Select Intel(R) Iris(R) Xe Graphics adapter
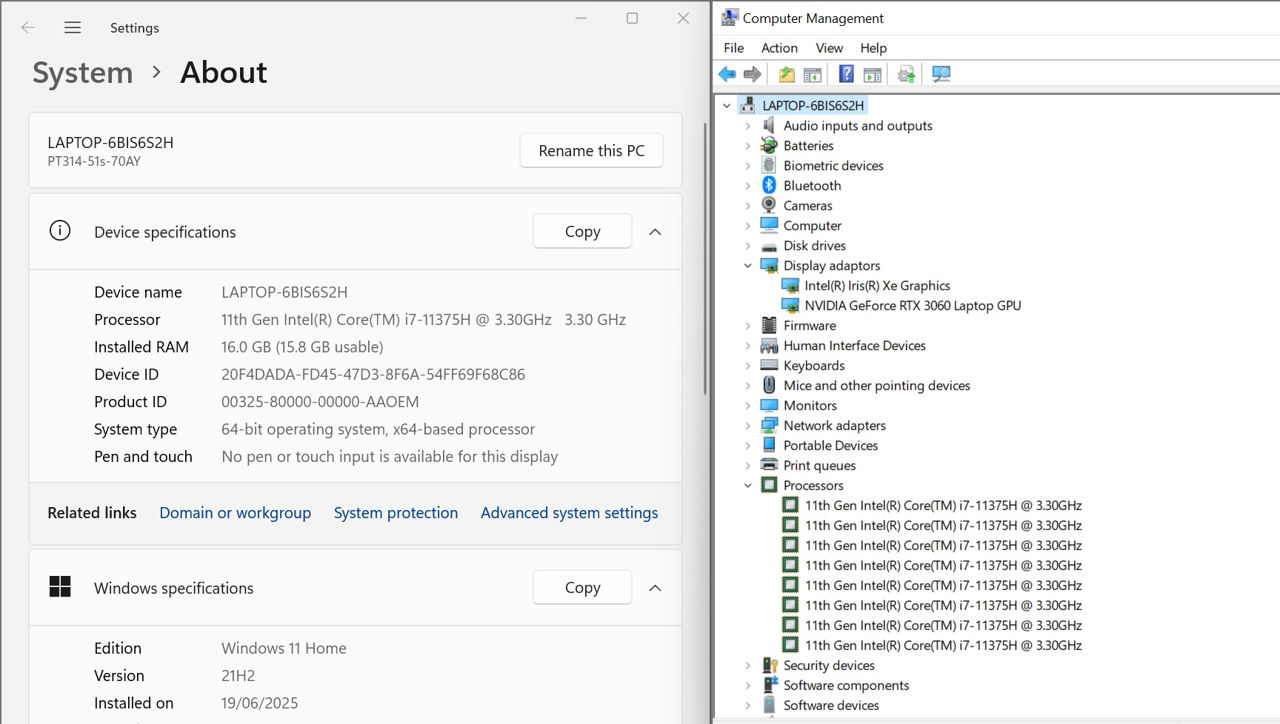 tap(877, 285)
